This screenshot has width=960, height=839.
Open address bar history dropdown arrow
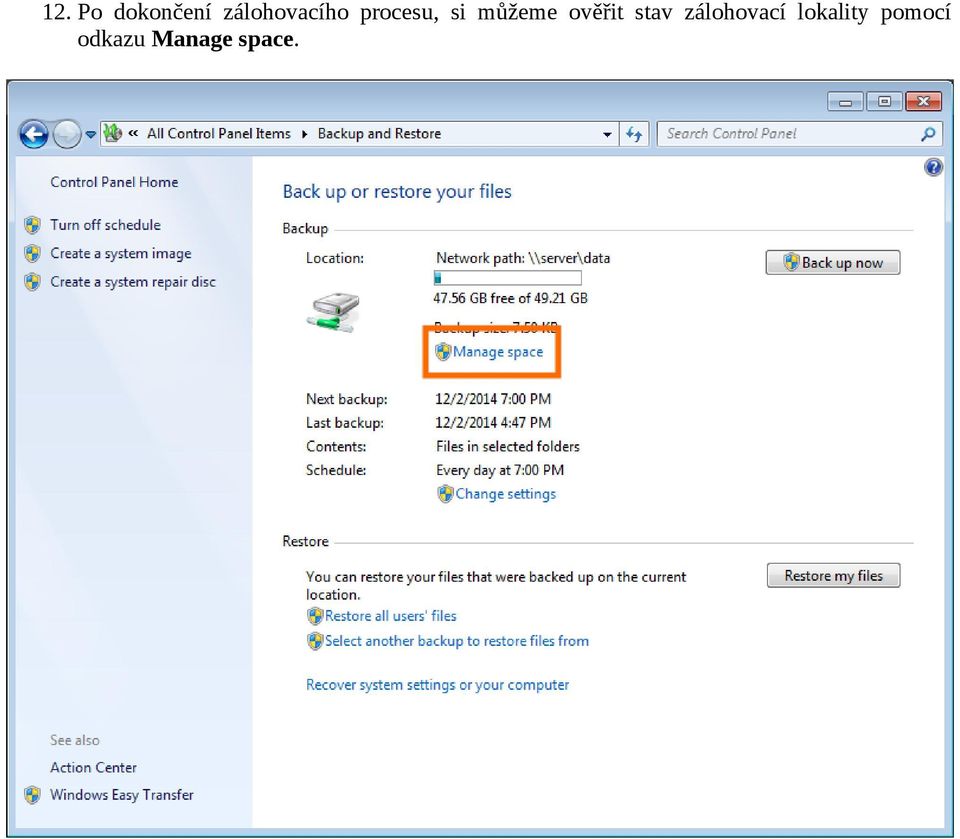(x=606, y=134)
